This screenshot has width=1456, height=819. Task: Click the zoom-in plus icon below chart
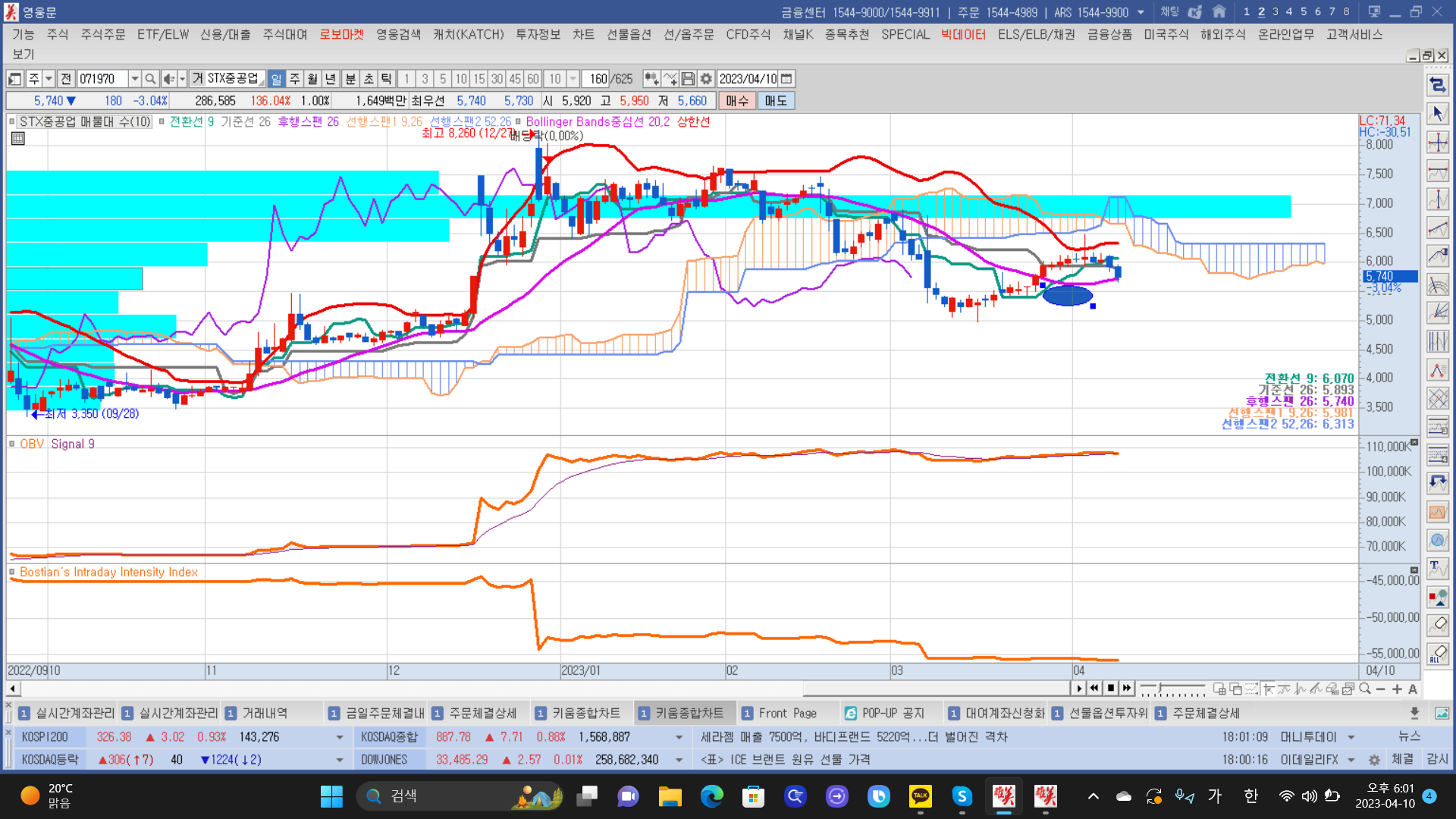pos(1397,689)
